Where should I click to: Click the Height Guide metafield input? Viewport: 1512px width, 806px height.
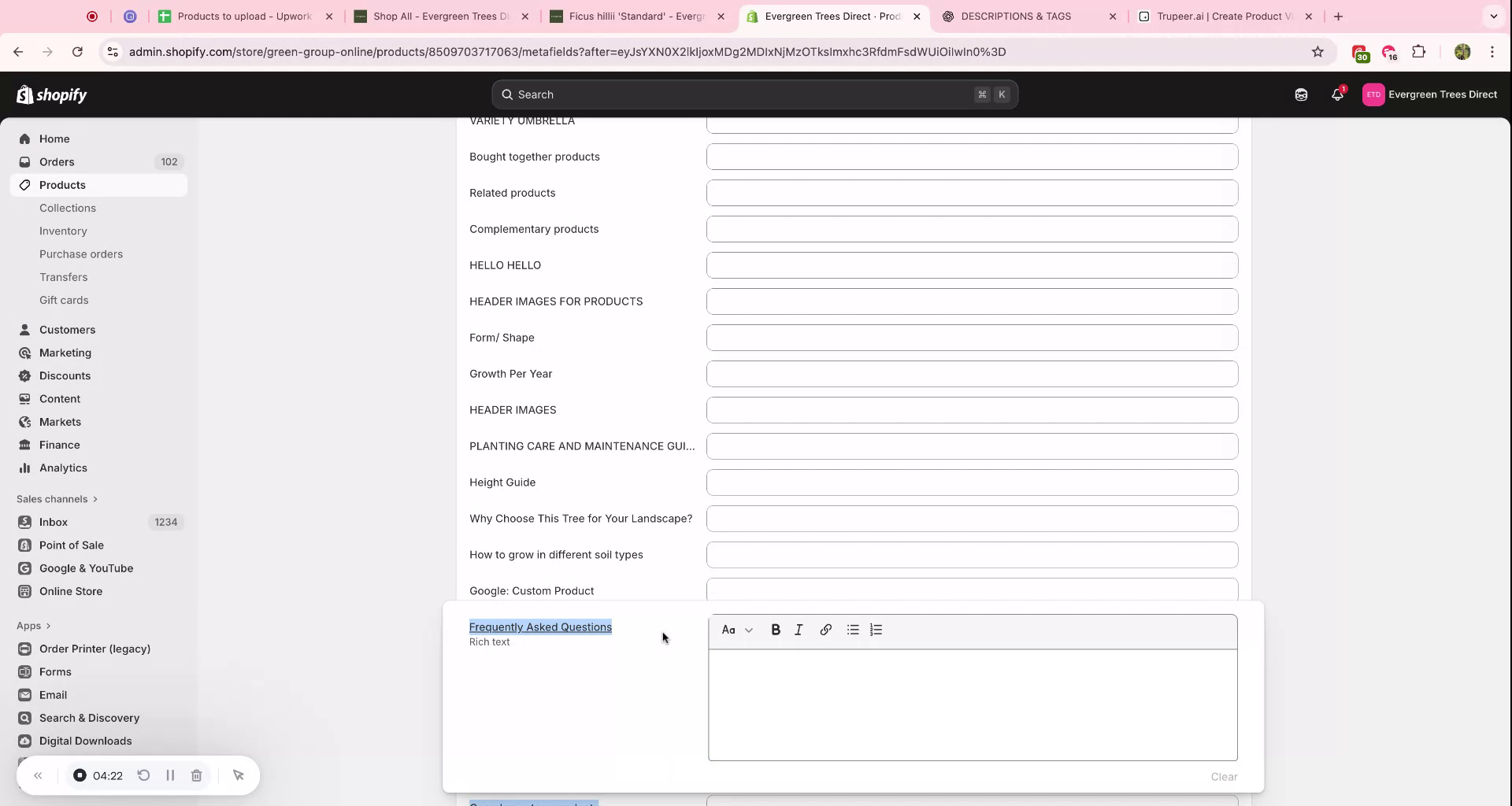tap(972, 482)
